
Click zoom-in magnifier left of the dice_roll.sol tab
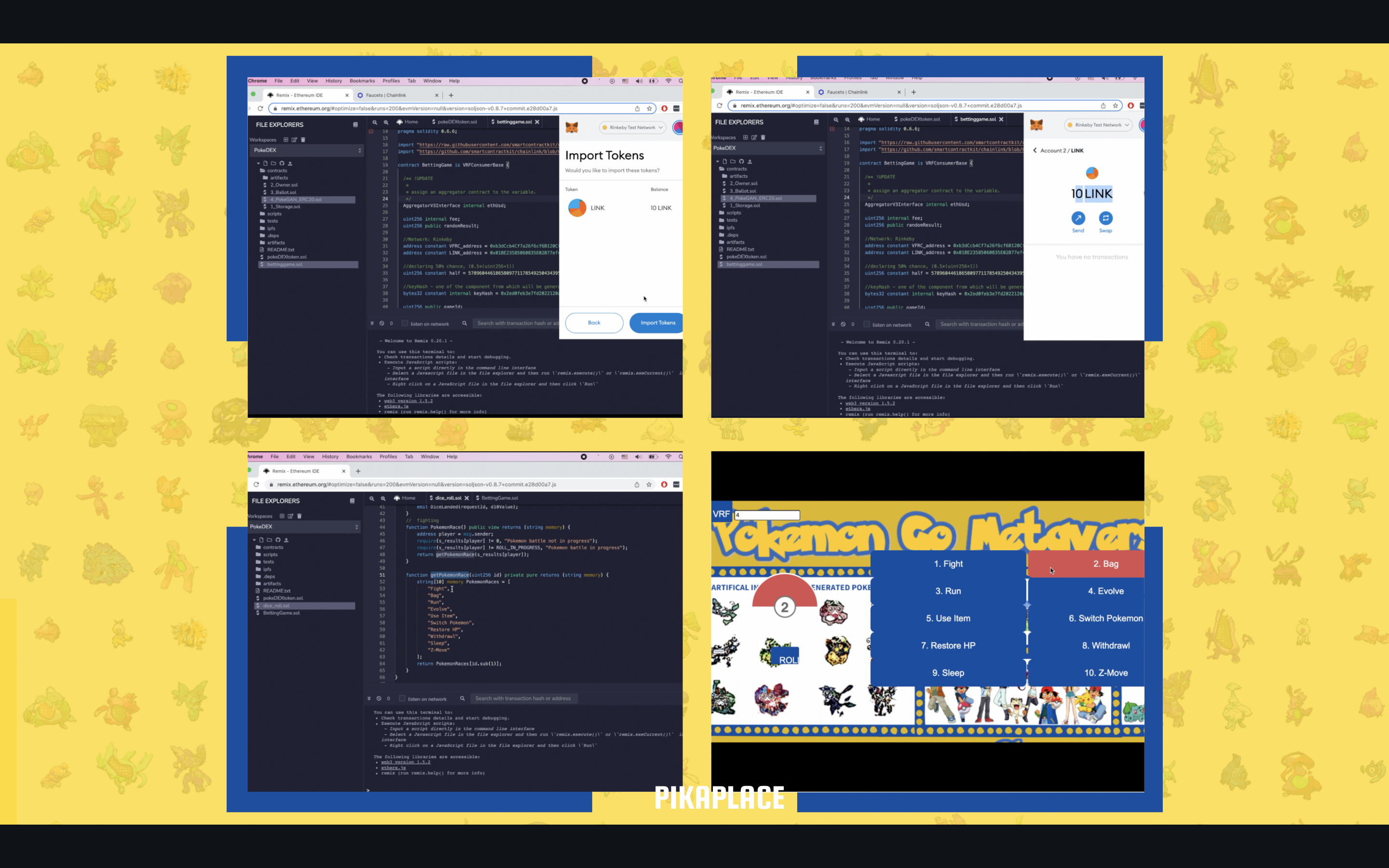(383, 498)
